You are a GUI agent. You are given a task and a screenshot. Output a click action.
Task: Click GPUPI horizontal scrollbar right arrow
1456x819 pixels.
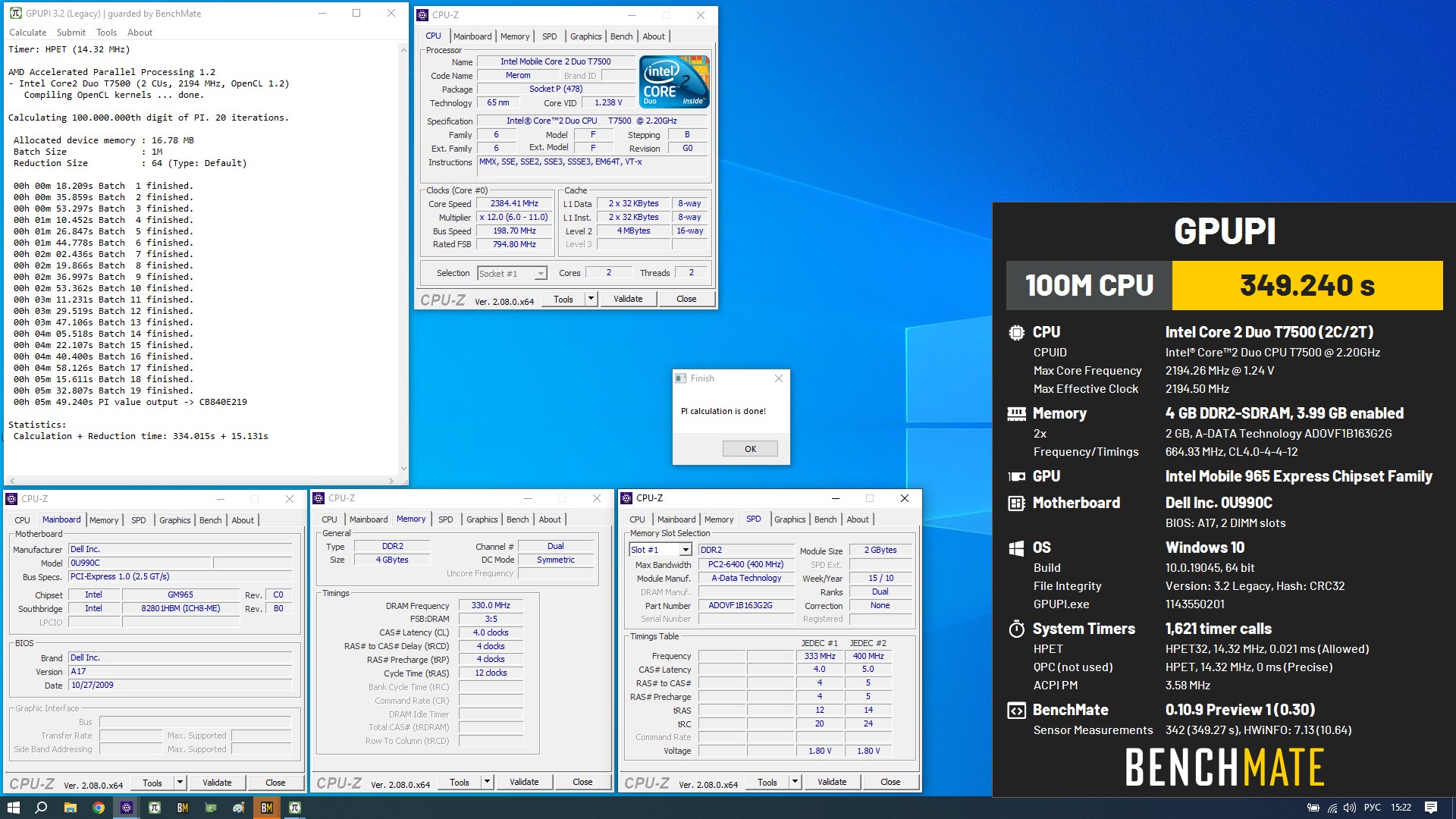tap(391, 481)
